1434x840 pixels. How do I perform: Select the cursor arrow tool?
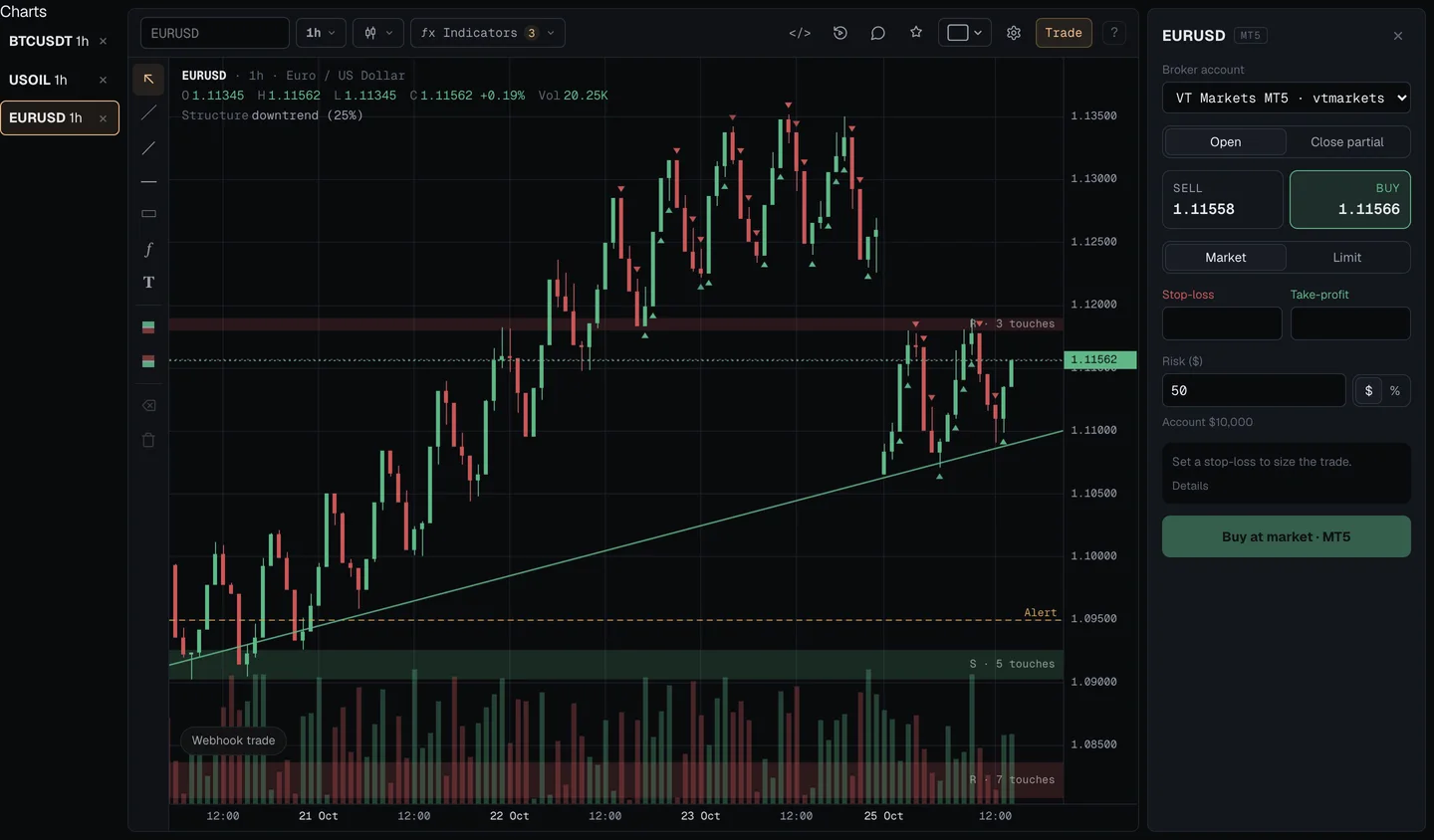[148, 79]
